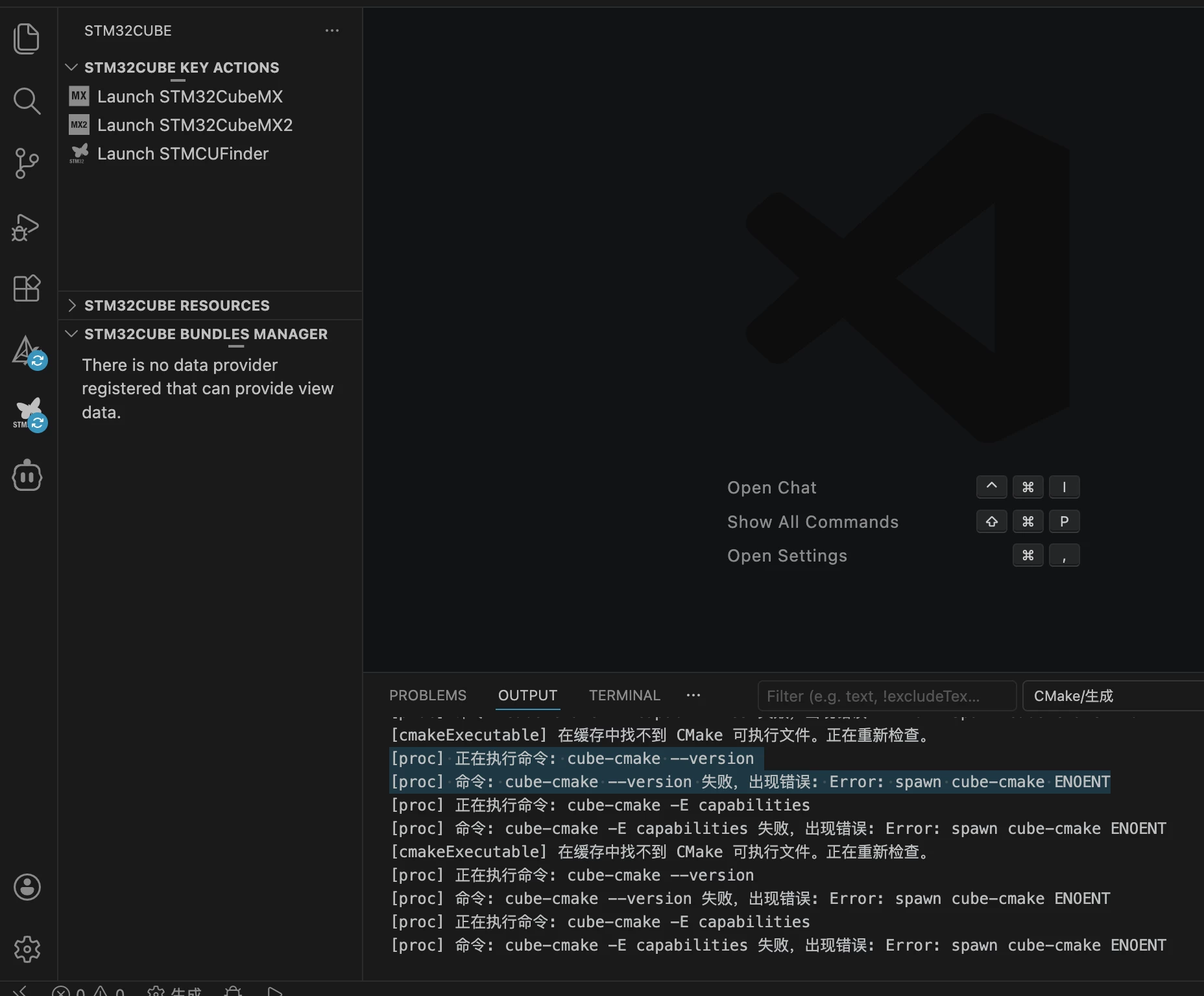Click the remote window indicator in status bar

pyautogui.click(x=21, y=990)
